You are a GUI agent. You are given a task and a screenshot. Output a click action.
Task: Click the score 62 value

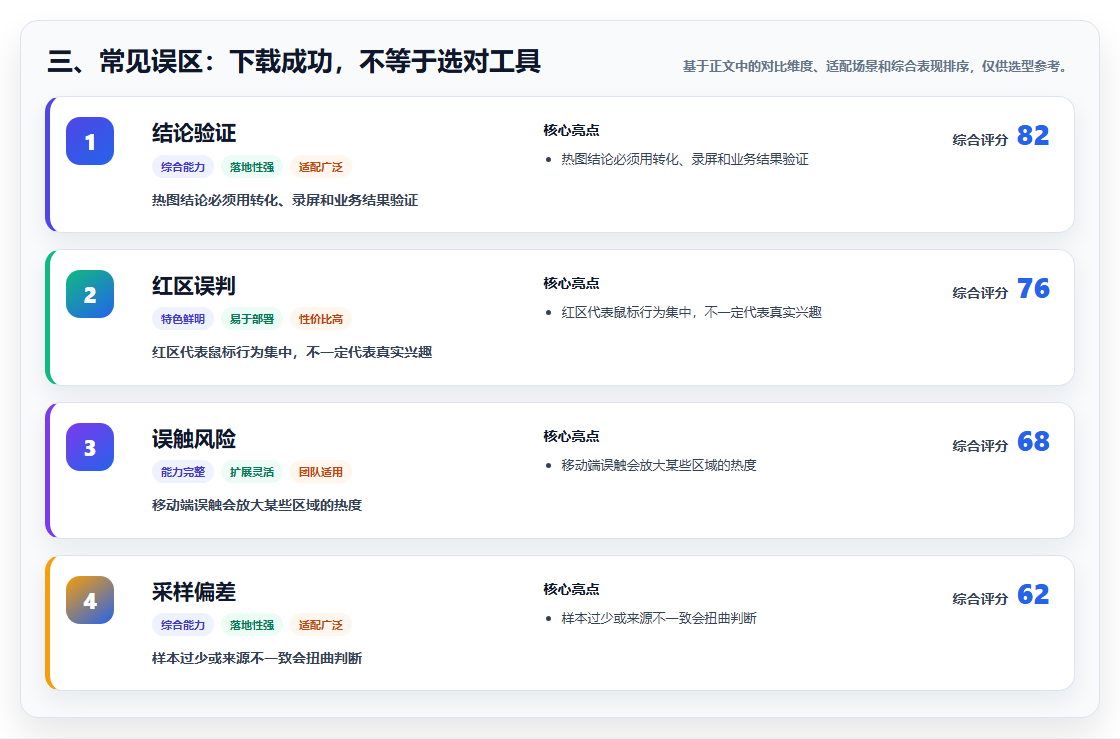point(1033,595)
